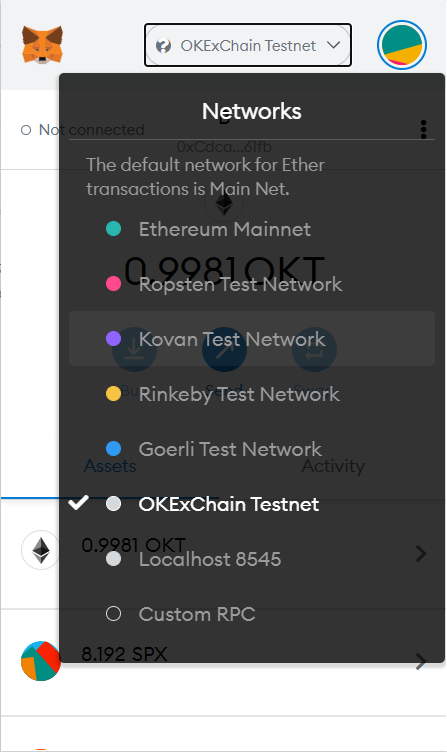The width and height of the screenshot is (447, 752).
Task: Open the account avatar menu
Action: pos(402,45)
